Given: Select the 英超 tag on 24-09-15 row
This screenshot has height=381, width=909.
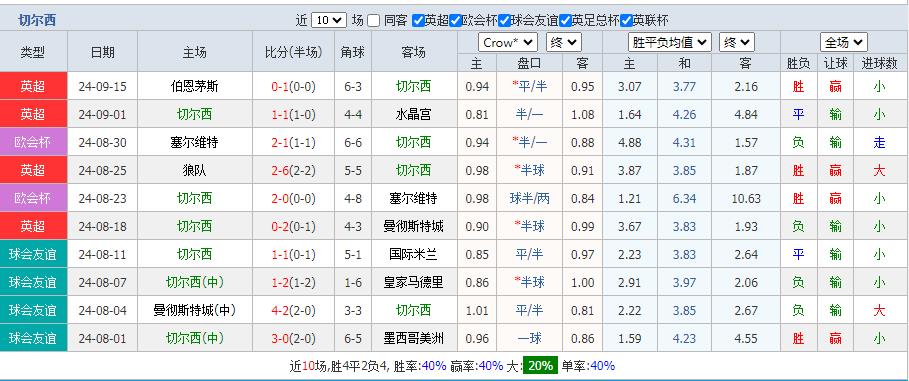Looking at the screenshot, I should coord(33,87).
